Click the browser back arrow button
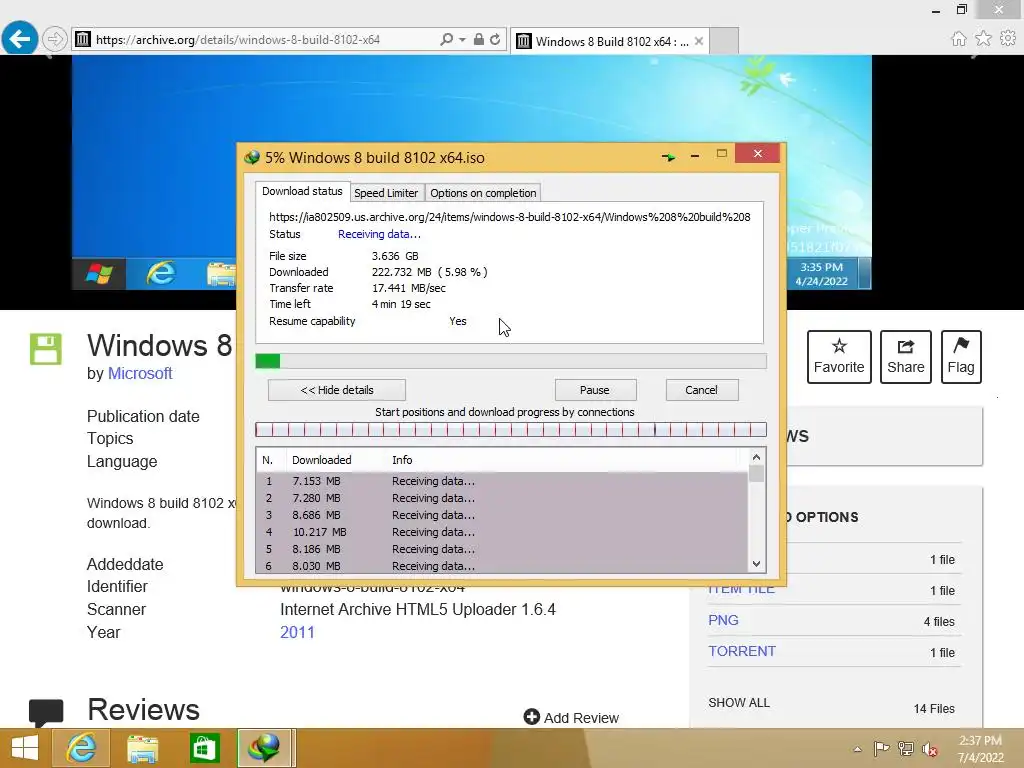 (20, 39)
